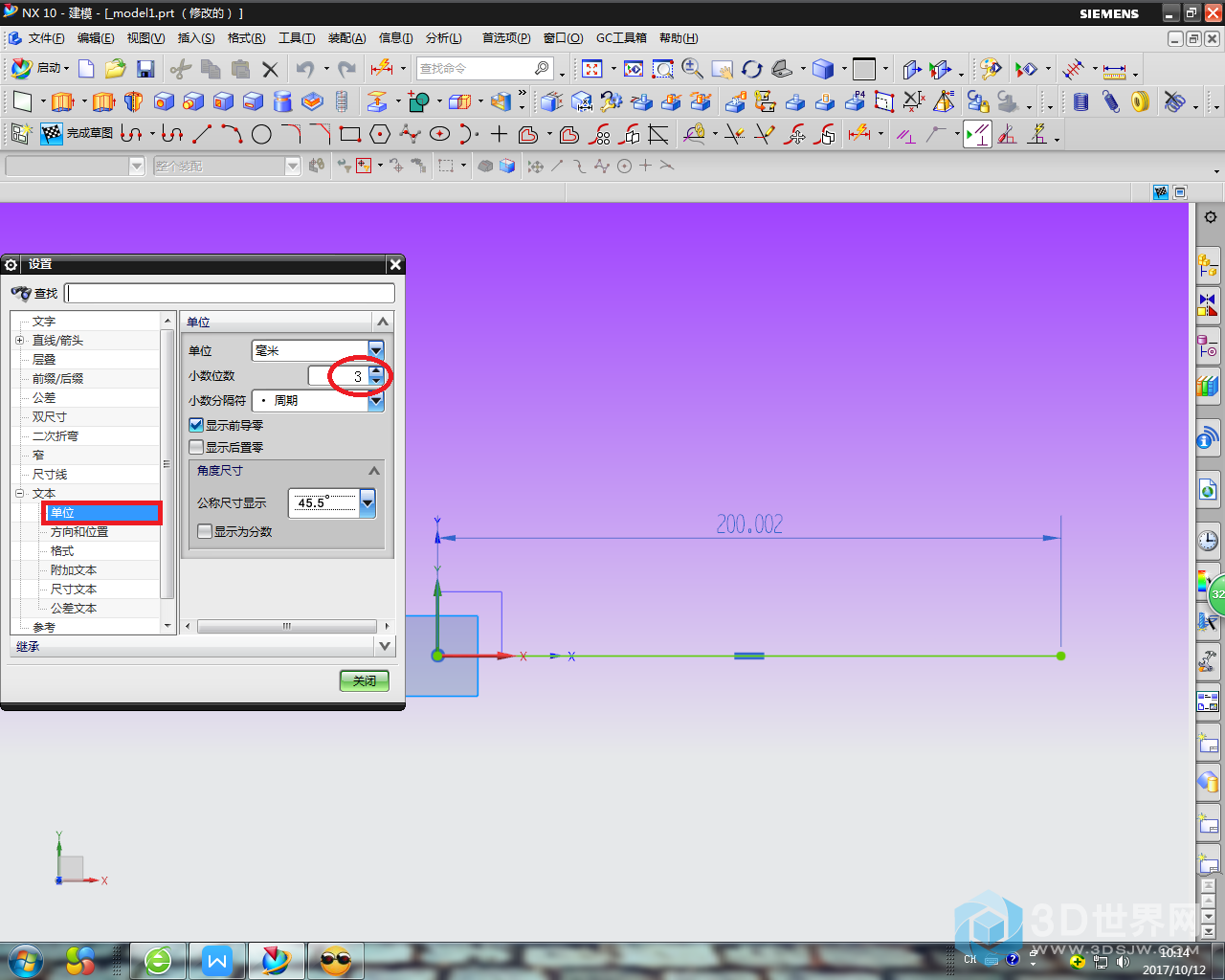The image size is (1225, 980).
Task: Click the Zoom magnifier icon
Action: click(x=693, y=69)
